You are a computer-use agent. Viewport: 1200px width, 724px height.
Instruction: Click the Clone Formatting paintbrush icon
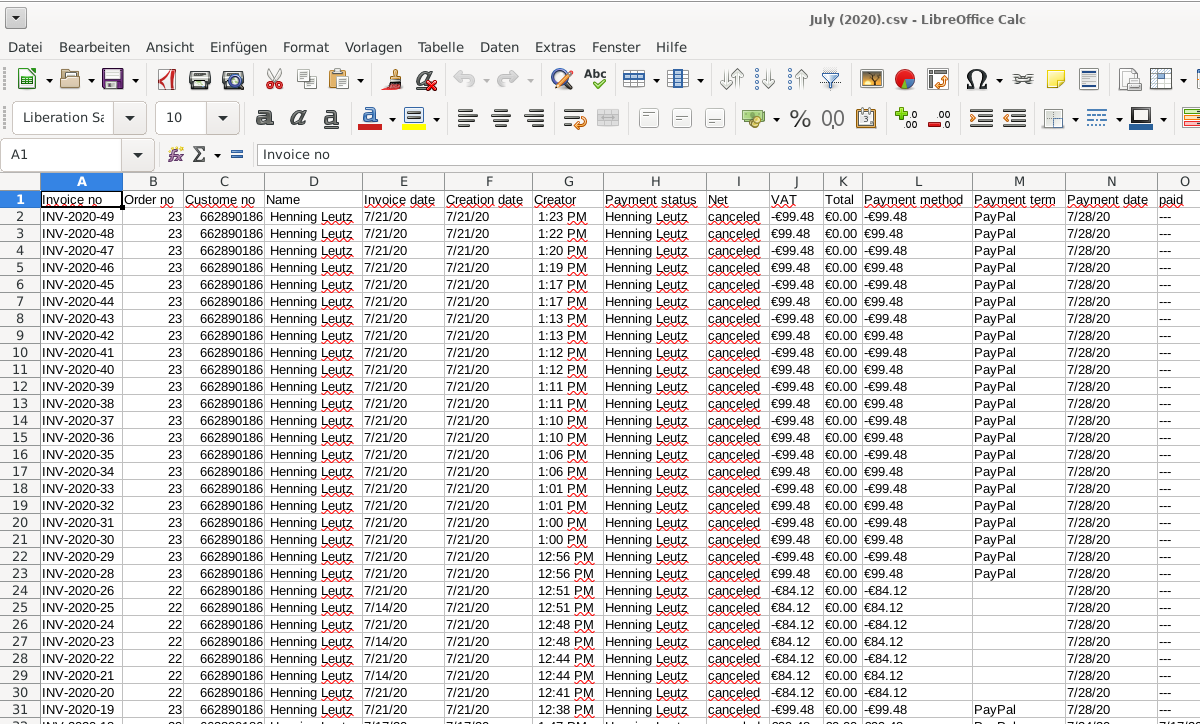coord(394,80)
